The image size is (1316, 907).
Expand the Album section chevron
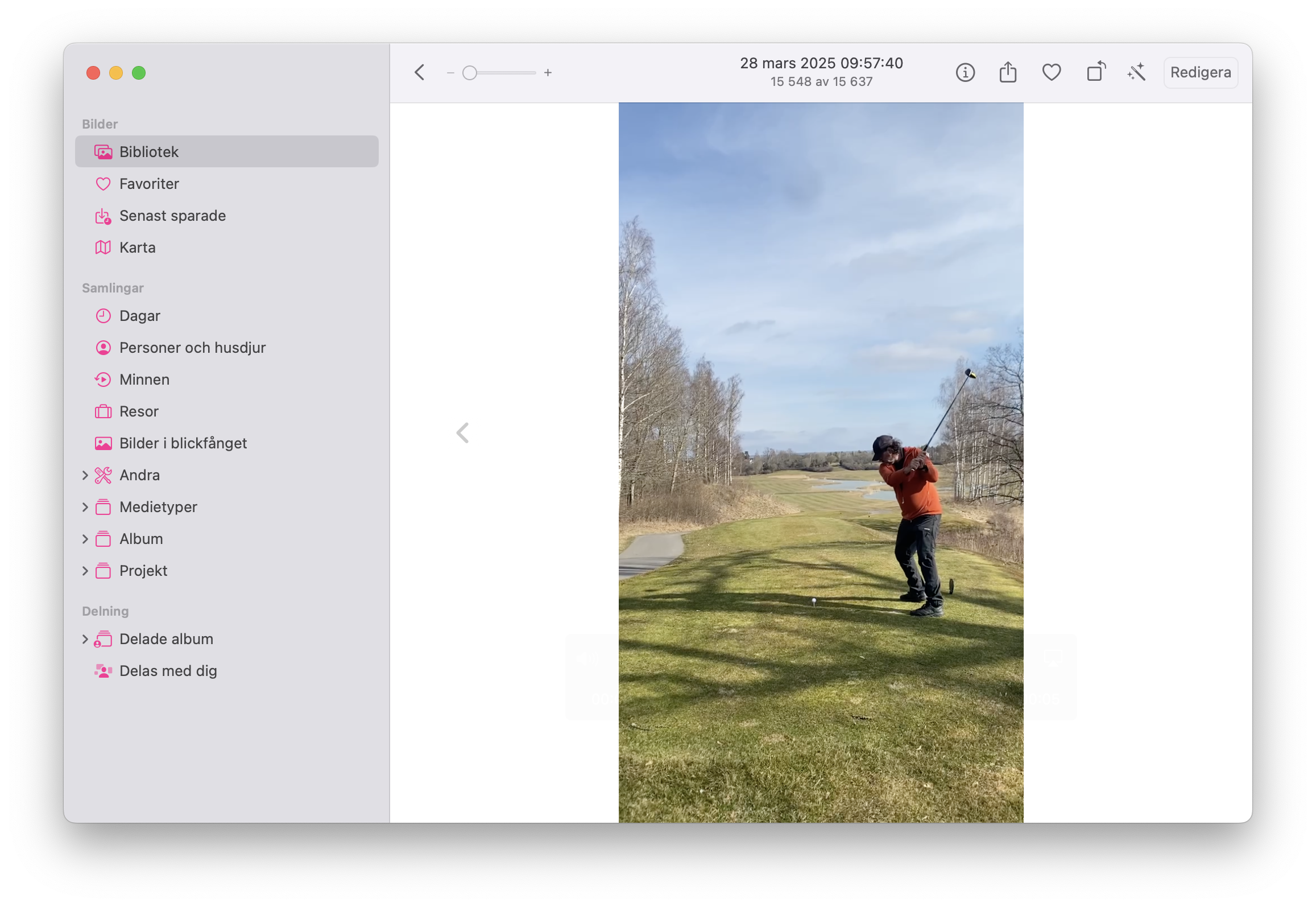(85, 539)
